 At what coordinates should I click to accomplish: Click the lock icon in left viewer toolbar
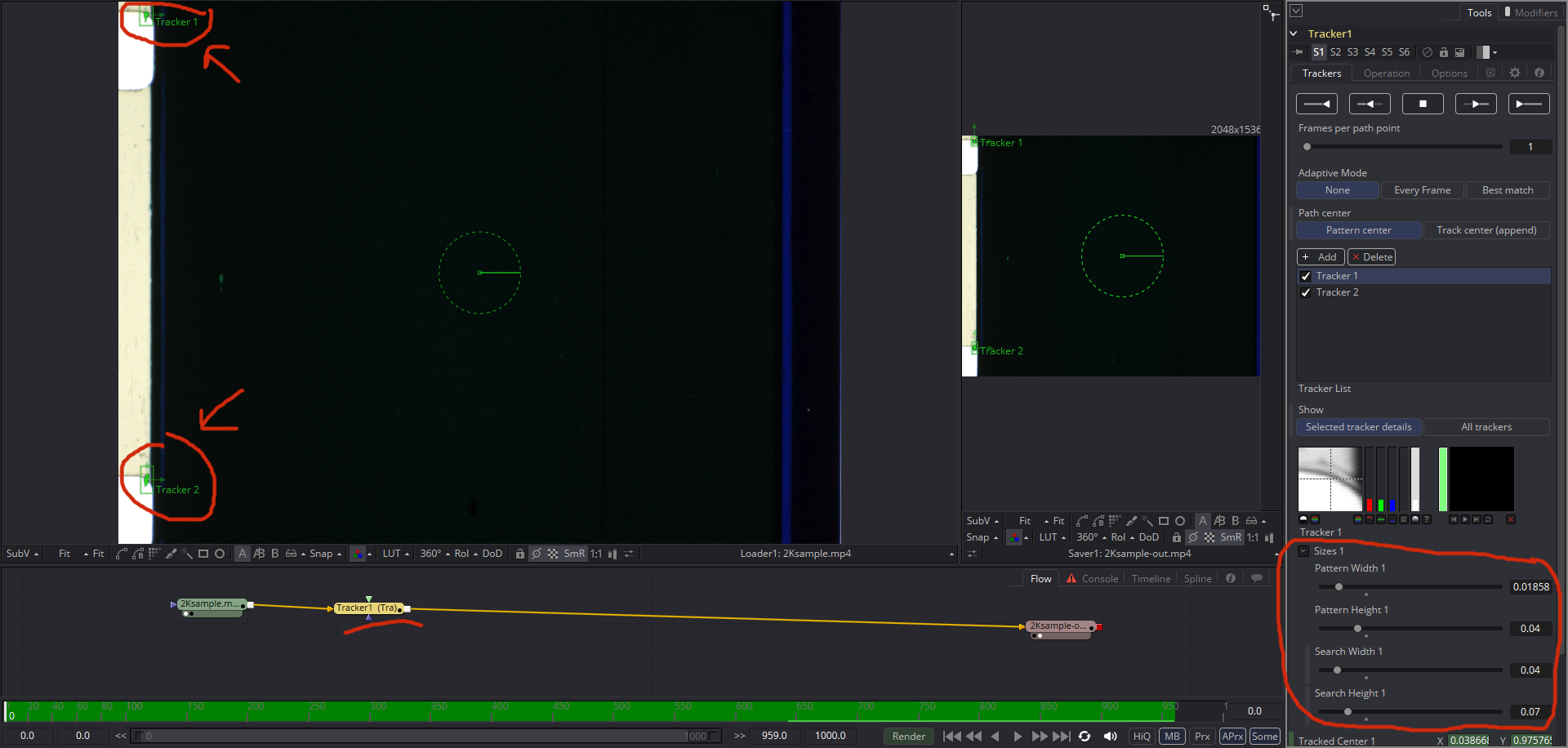[x=519, y=554]
